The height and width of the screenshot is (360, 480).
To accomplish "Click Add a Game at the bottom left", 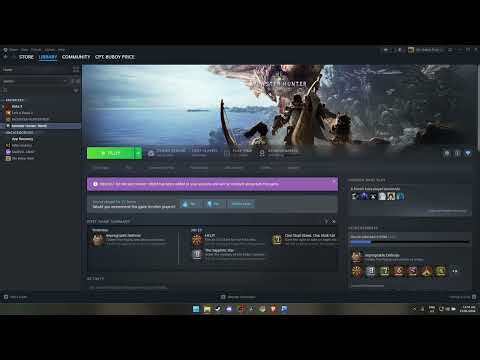I will click(15, 297).
